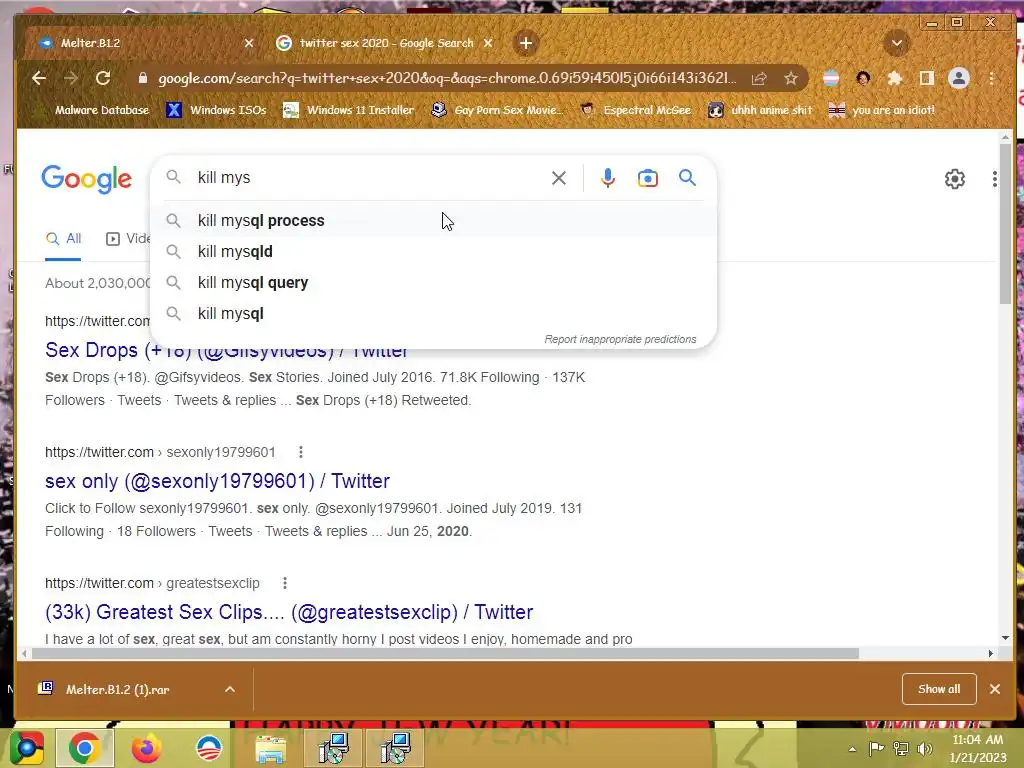This screenshot has height=768, width=1024.
Task: Click into the Google search input field
Action: pyautogui.click(x=369, y=178)
